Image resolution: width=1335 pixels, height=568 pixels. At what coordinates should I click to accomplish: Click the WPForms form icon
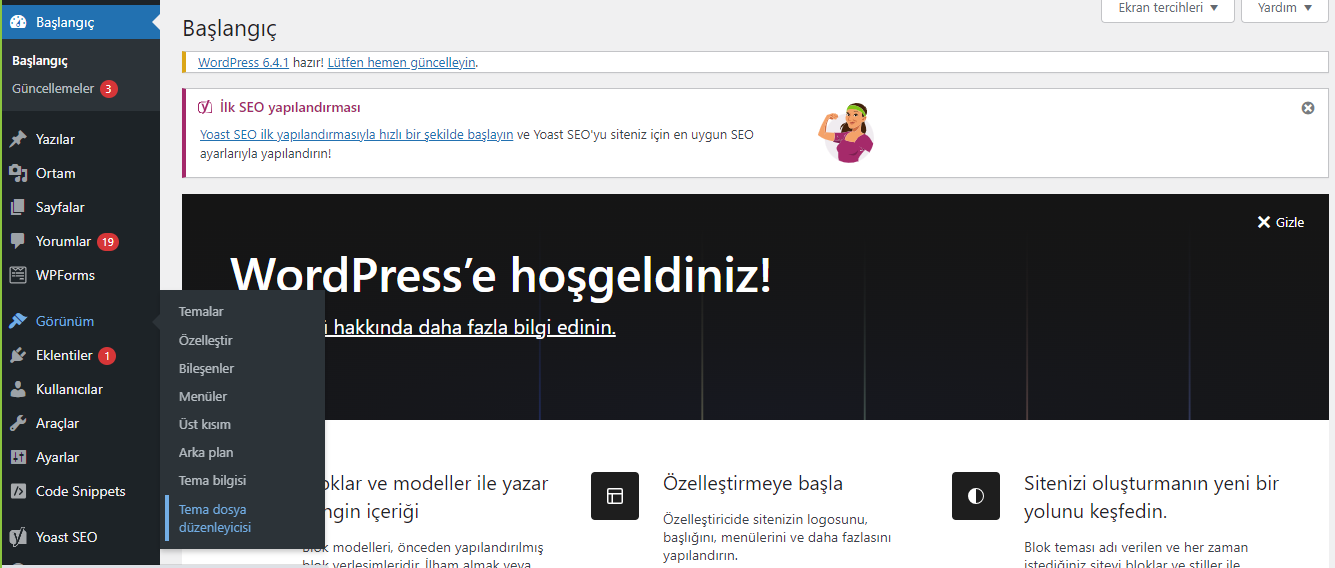click(x=18, y=275)
